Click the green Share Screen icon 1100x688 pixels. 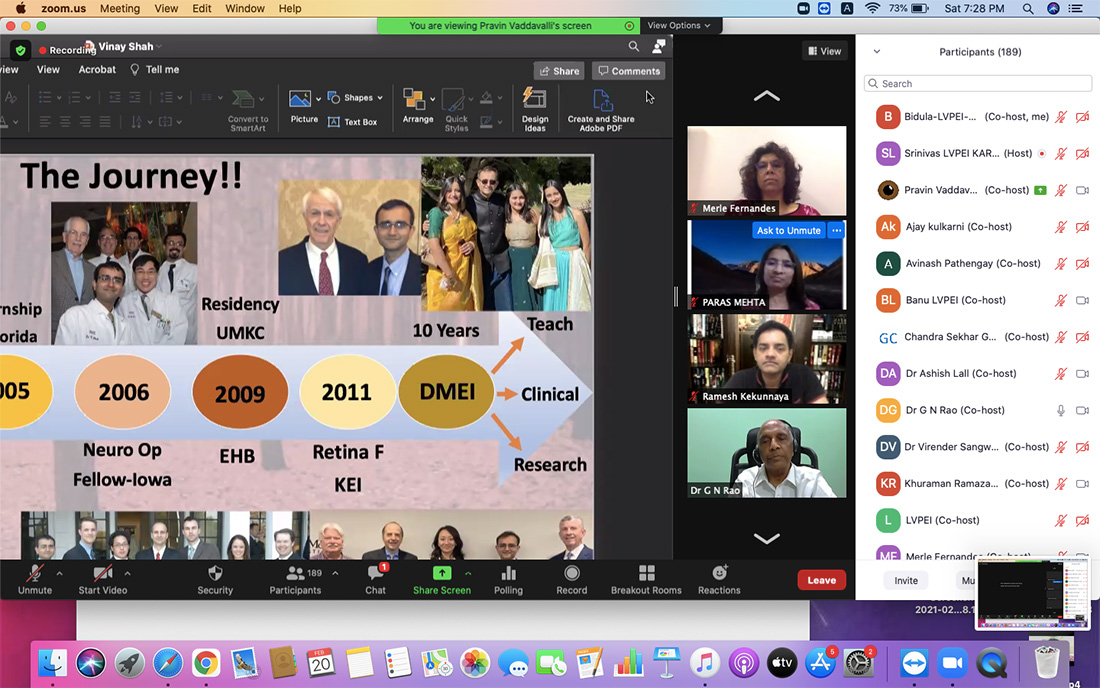[441, 574]
